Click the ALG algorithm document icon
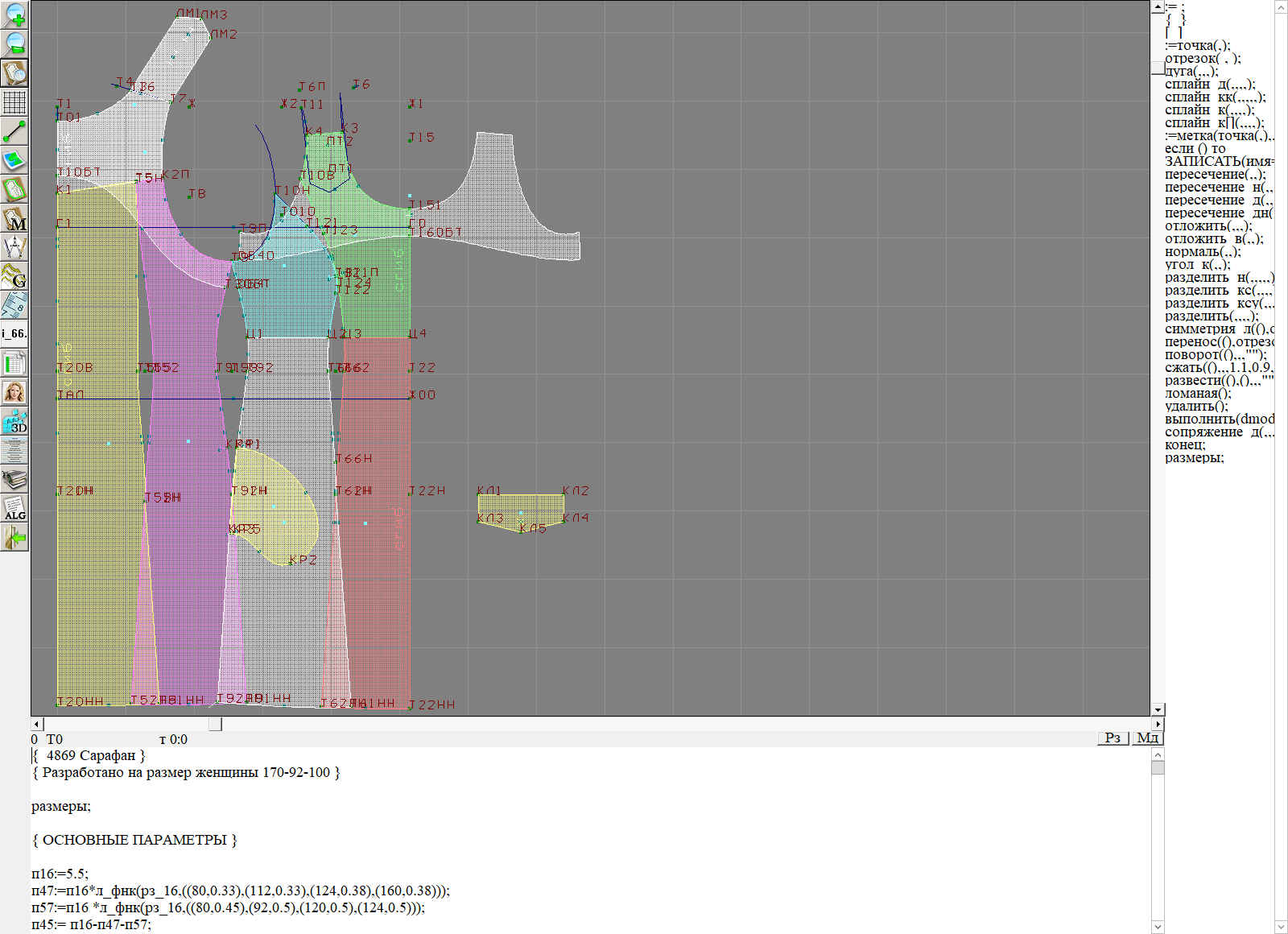This screenshot has width=1288, height=934. [x=14, y=508]
